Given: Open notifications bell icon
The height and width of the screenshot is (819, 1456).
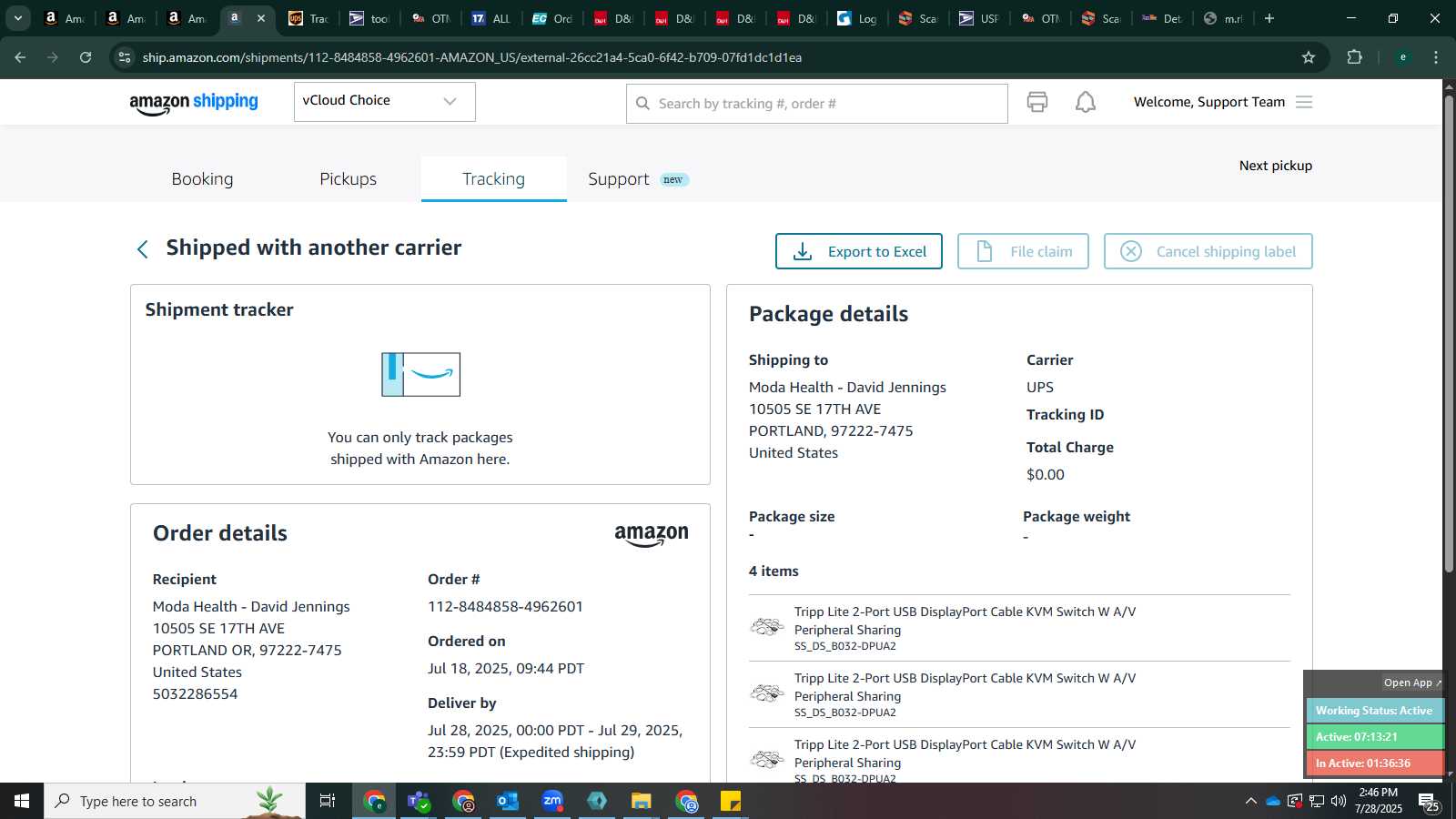Looking at the screenshot, I should 1086,102.
